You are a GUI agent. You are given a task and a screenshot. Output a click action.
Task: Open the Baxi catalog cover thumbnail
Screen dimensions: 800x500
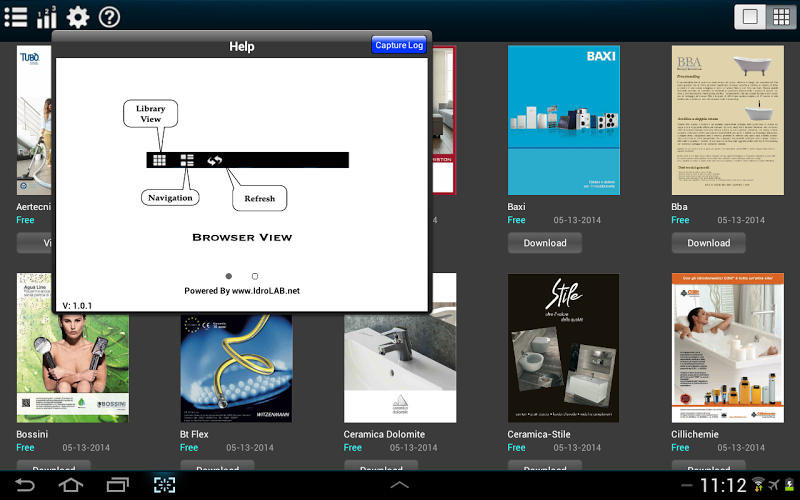pyautogui.click(x=564, y=120)
